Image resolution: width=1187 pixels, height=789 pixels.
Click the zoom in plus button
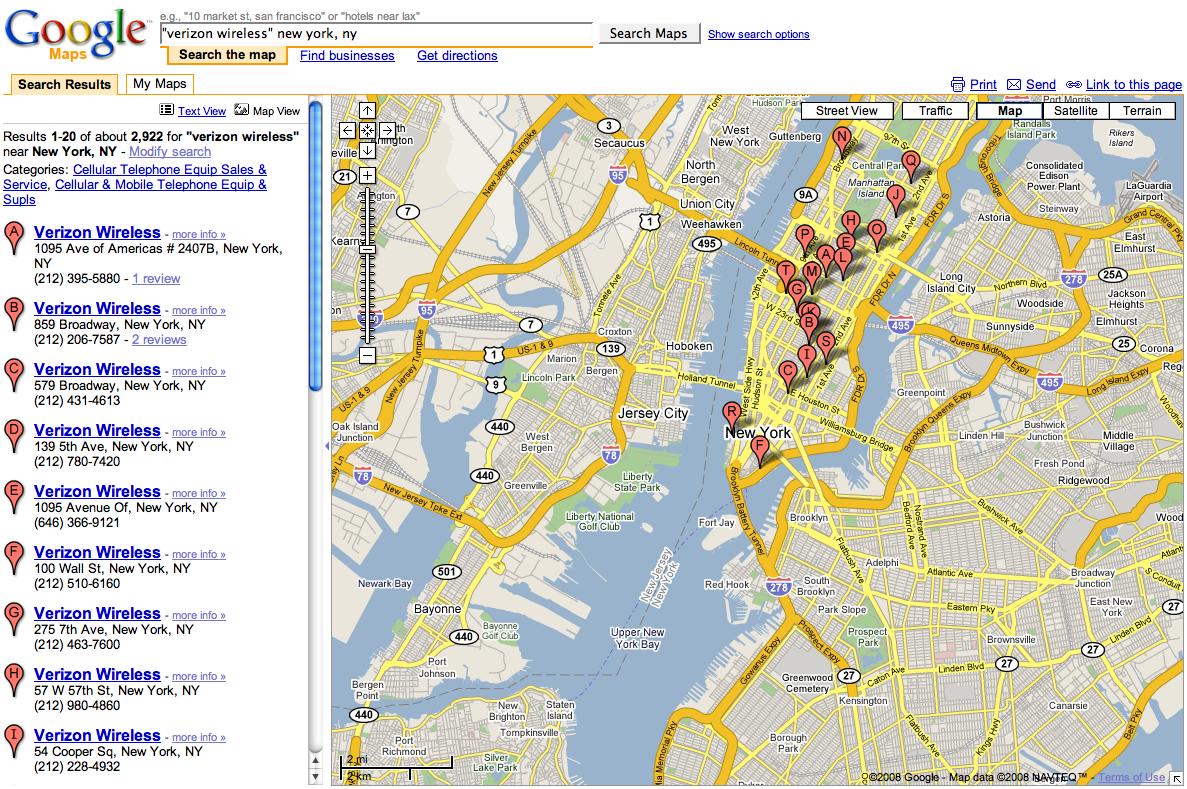(x=367, y=175)
